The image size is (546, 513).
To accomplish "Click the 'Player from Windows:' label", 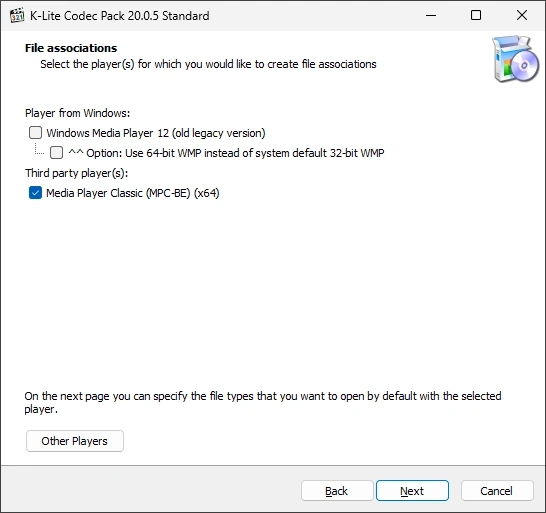I will [x=77, y=113].
